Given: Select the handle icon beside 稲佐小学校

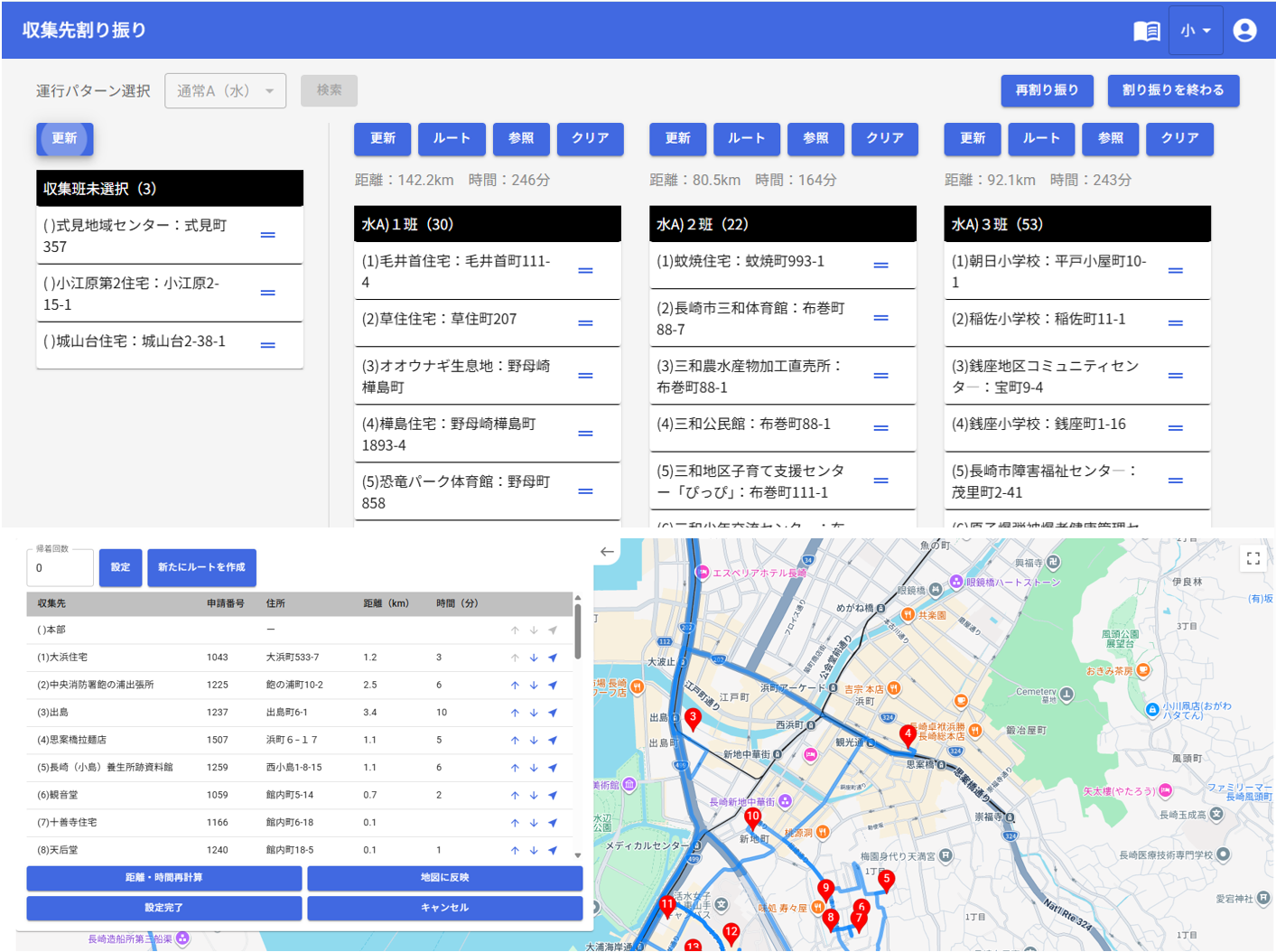Looking at the screenshot, I should coord(1176,323).
